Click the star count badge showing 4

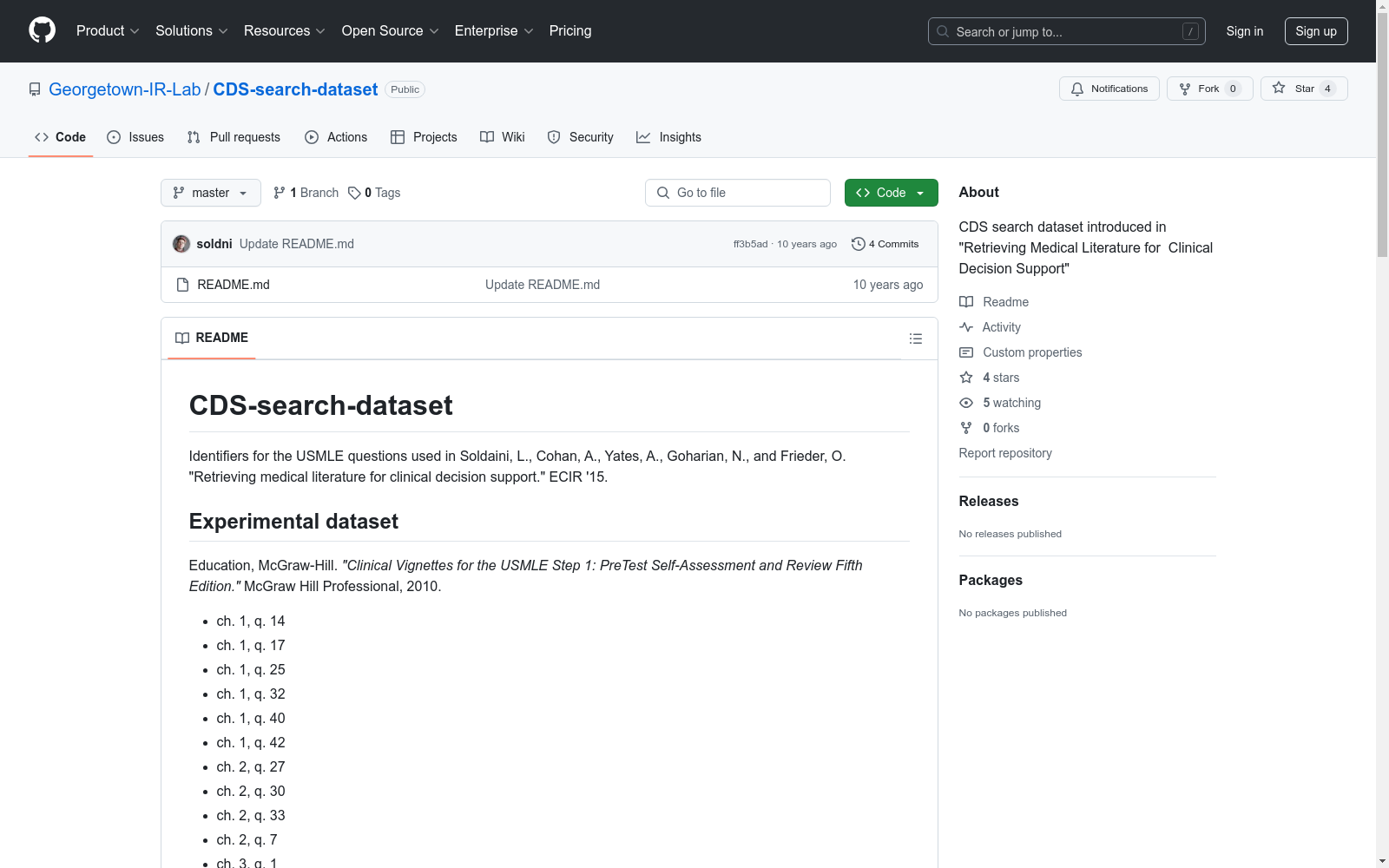tap(1327, 89)
